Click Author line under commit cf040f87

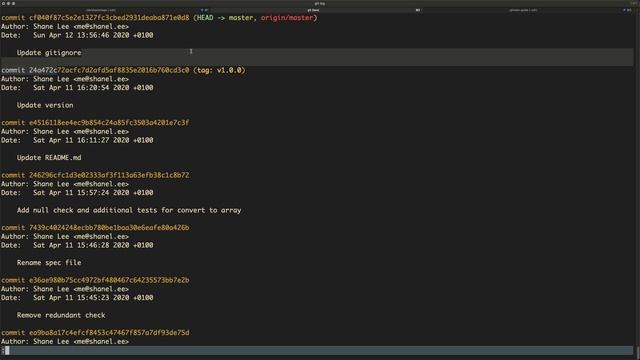(65, 27)
